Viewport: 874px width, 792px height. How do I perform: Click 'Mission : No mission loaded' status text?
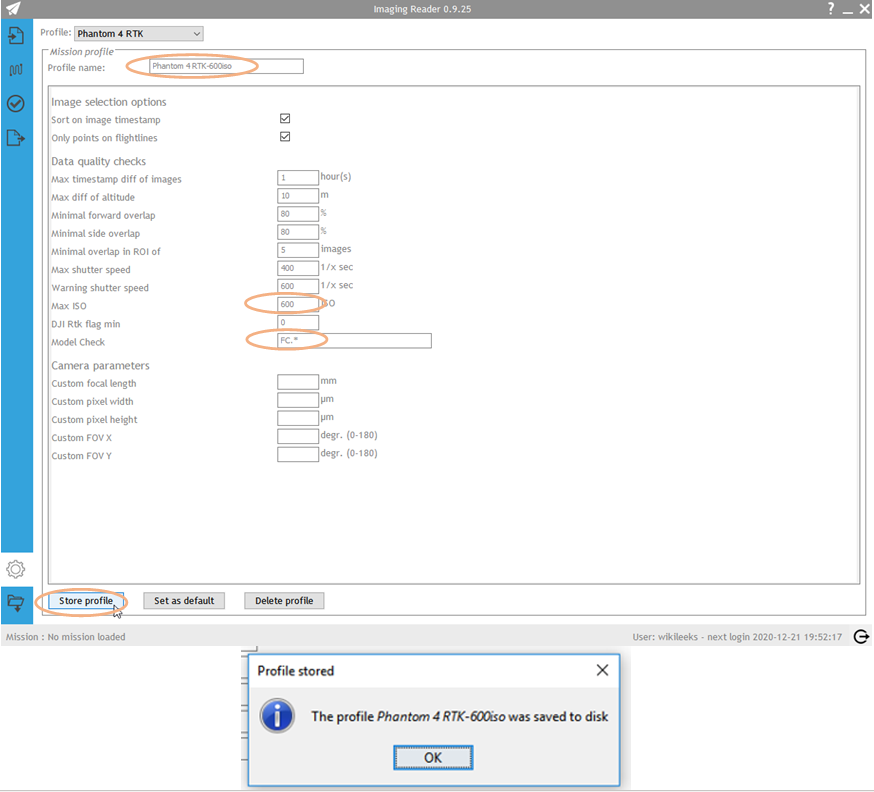[66, 636]
